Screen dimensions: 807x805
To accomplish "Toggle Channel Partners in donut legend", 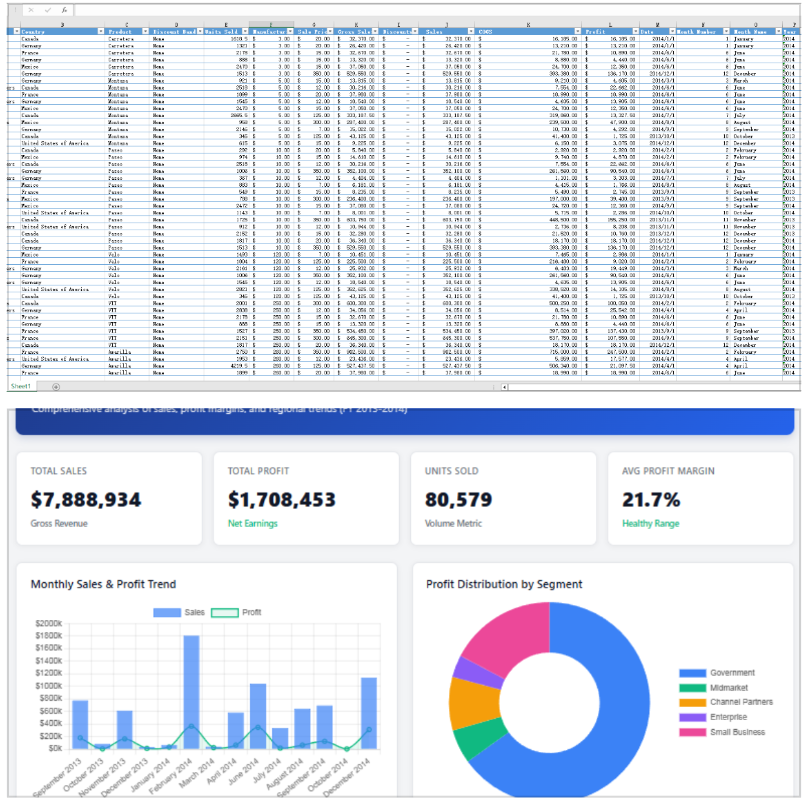I will click(726, 702).
